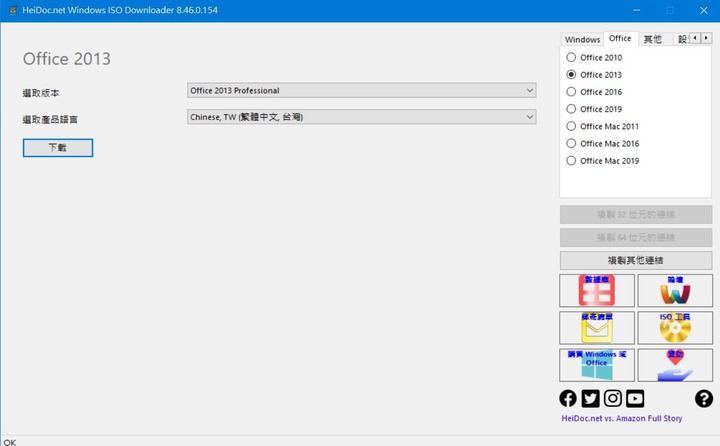Click the copy 64-bit link button
Viewport: 720px width, 446px height.
click(636, 237)
